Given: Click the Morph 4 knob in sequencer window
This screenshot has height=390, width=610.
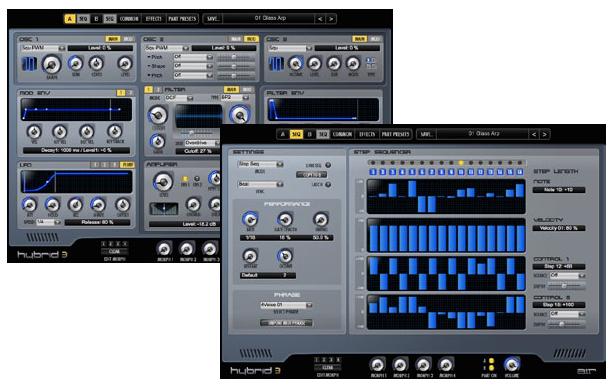Looking at the screenshot, I should (x=446, y=365).
